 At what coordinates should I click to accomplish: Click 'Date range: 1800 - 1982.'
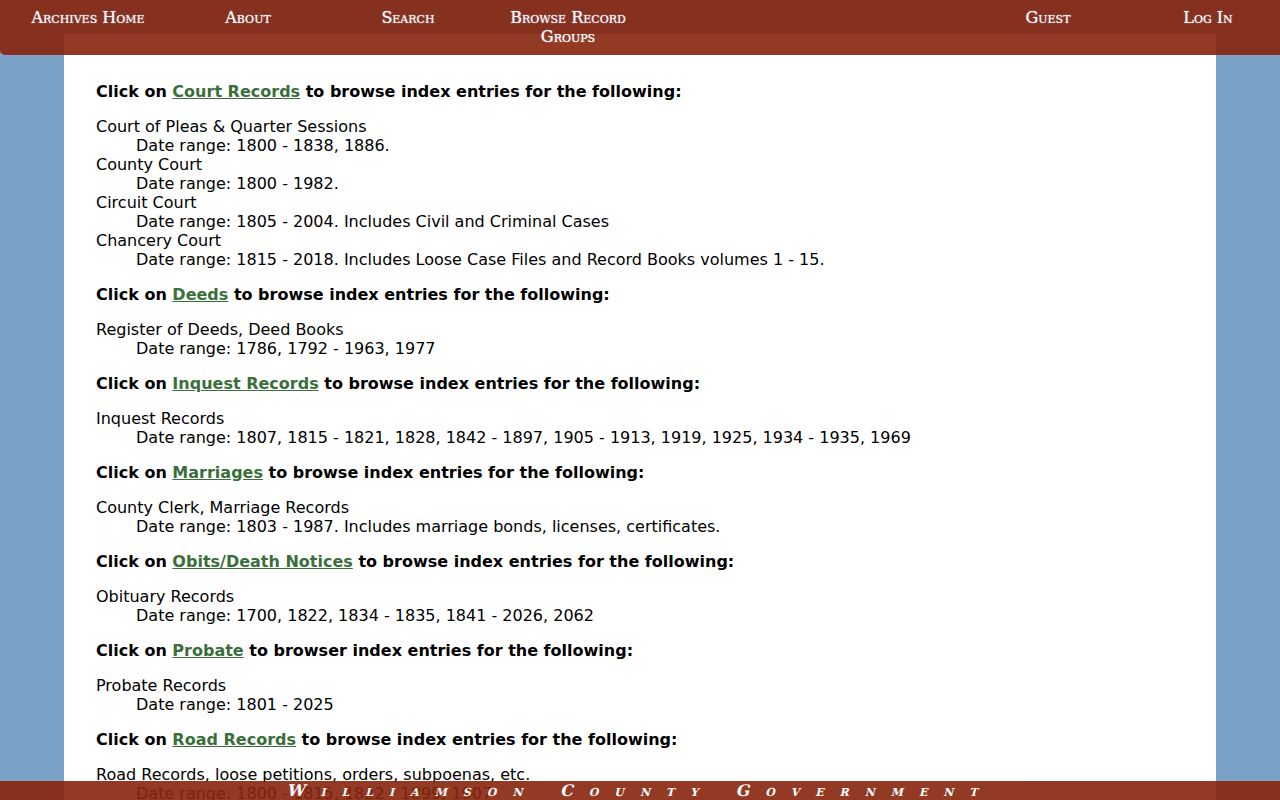coord(237,183)
